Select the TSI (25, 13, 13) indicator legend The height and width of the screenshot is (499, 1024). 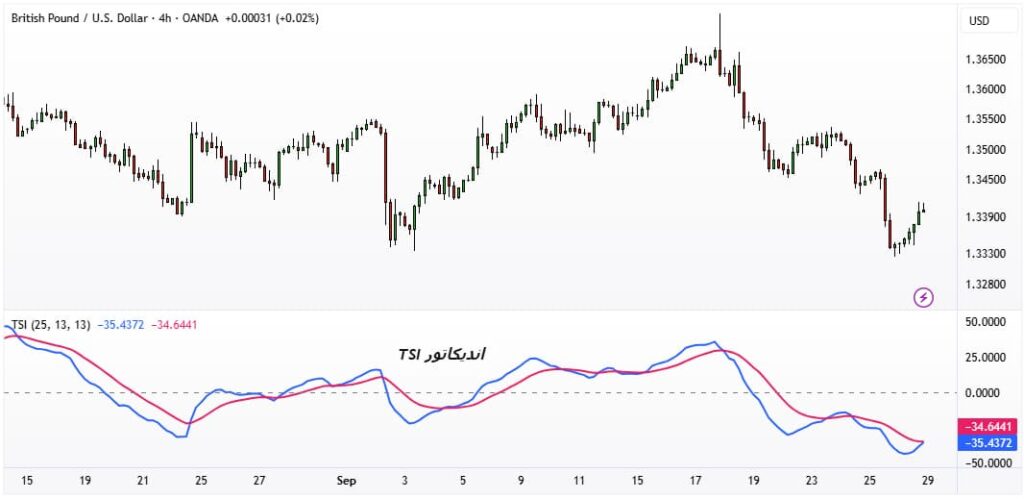[x=51, y=325]
